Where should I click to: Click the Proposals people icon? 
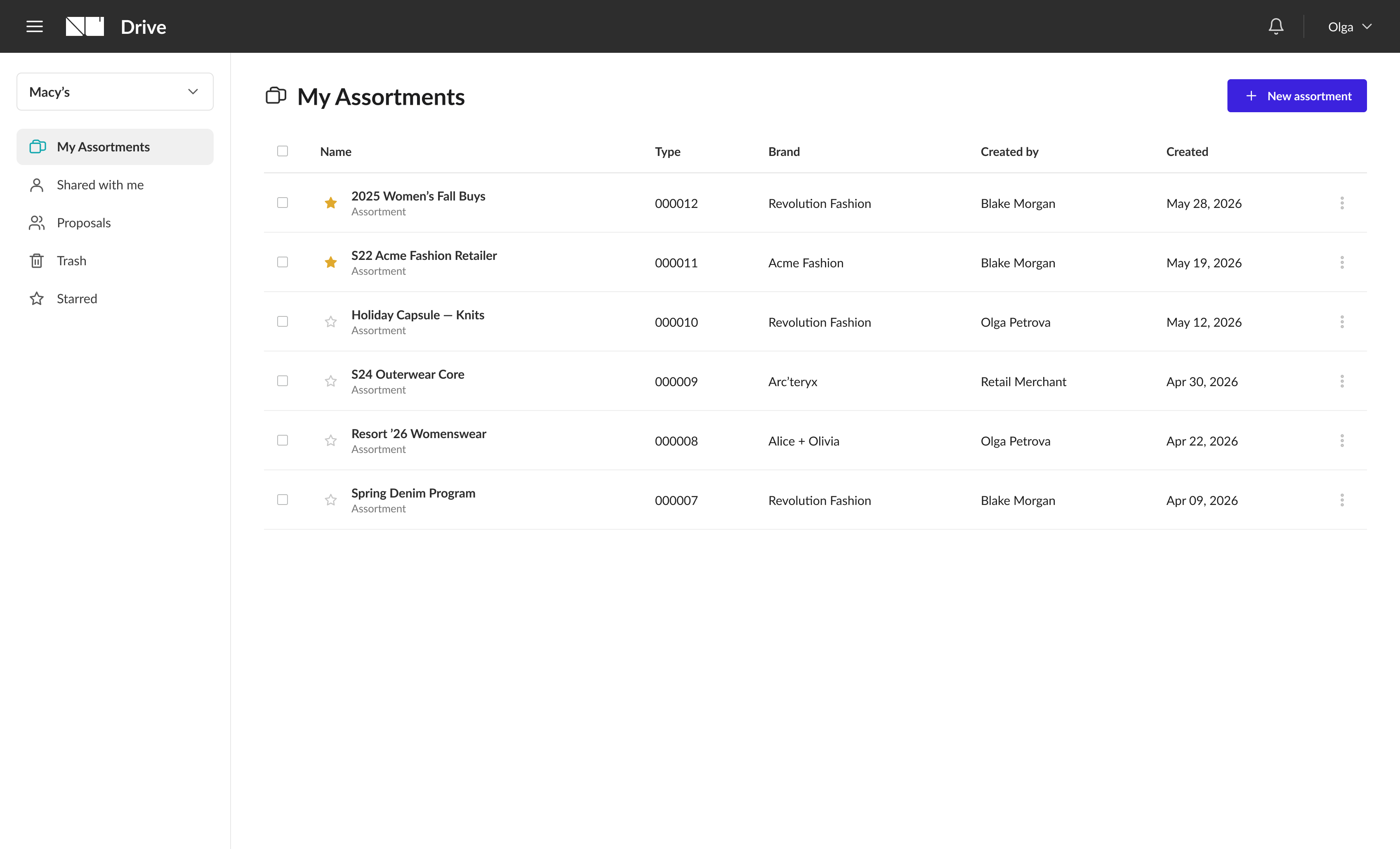tap(37, 223)
